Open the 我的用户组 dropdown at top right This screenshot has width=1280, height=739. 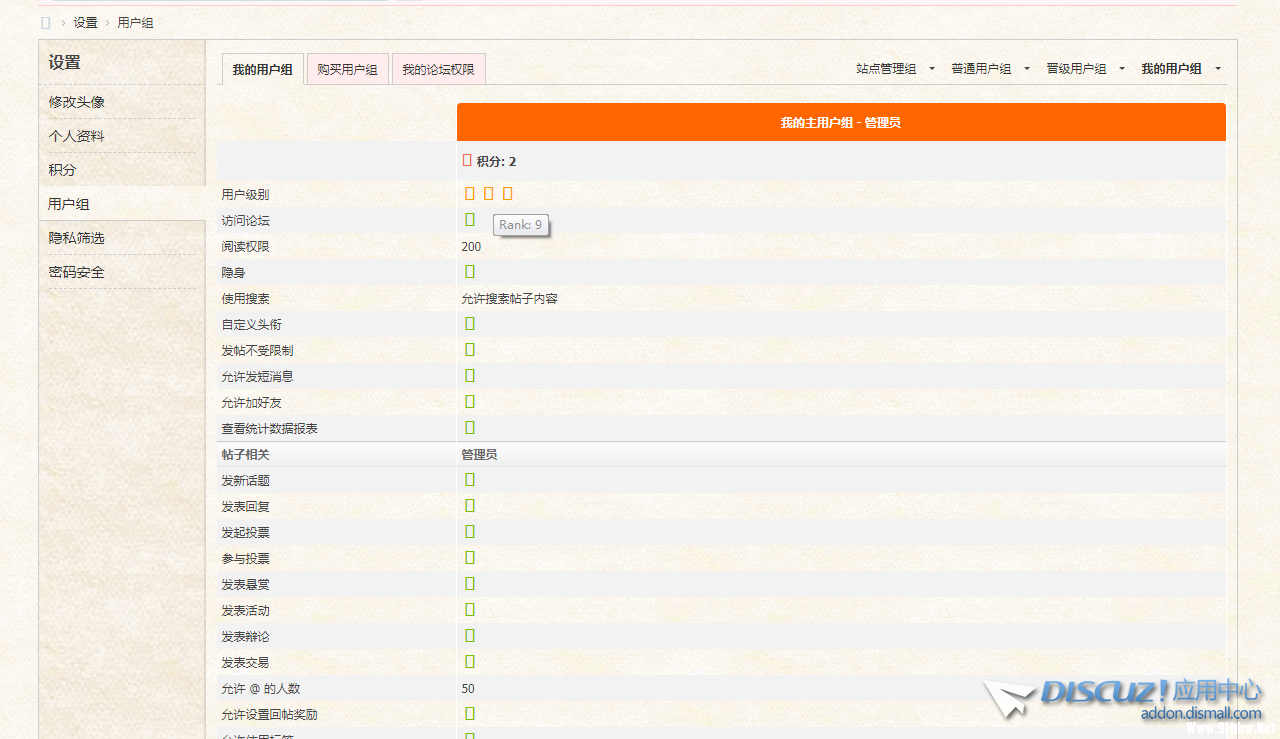pyautogui.click(x=1180, y=69)
